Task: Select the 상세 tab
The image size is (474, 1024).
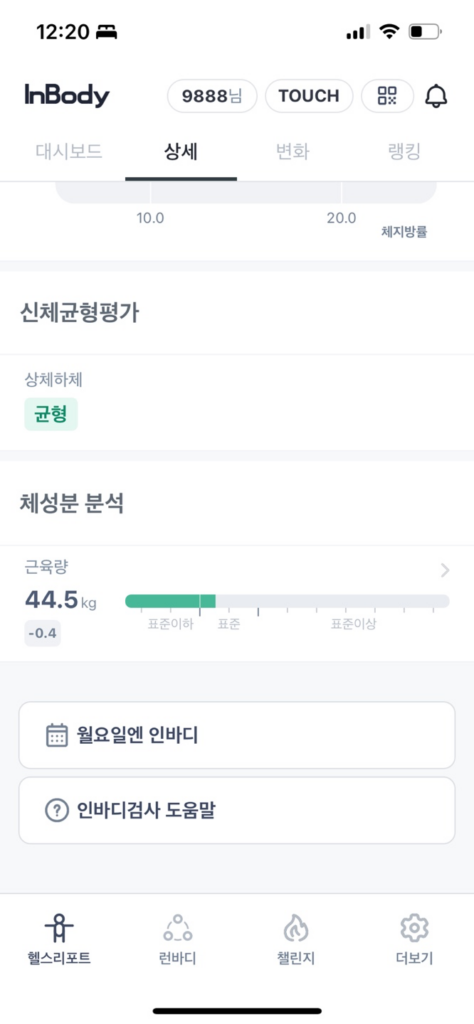Action: point(181,152)
